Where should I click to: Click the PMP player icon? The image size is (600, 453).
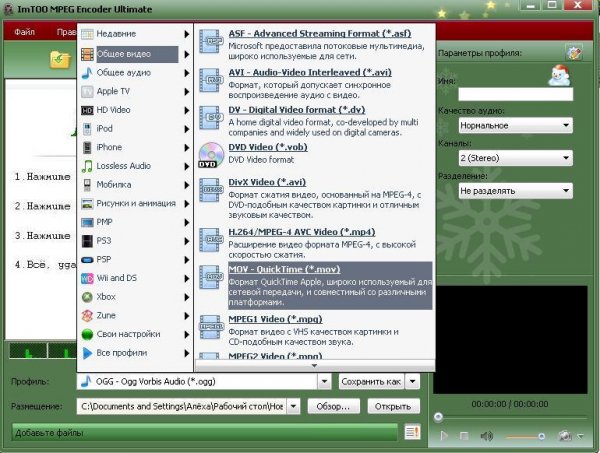87,222
